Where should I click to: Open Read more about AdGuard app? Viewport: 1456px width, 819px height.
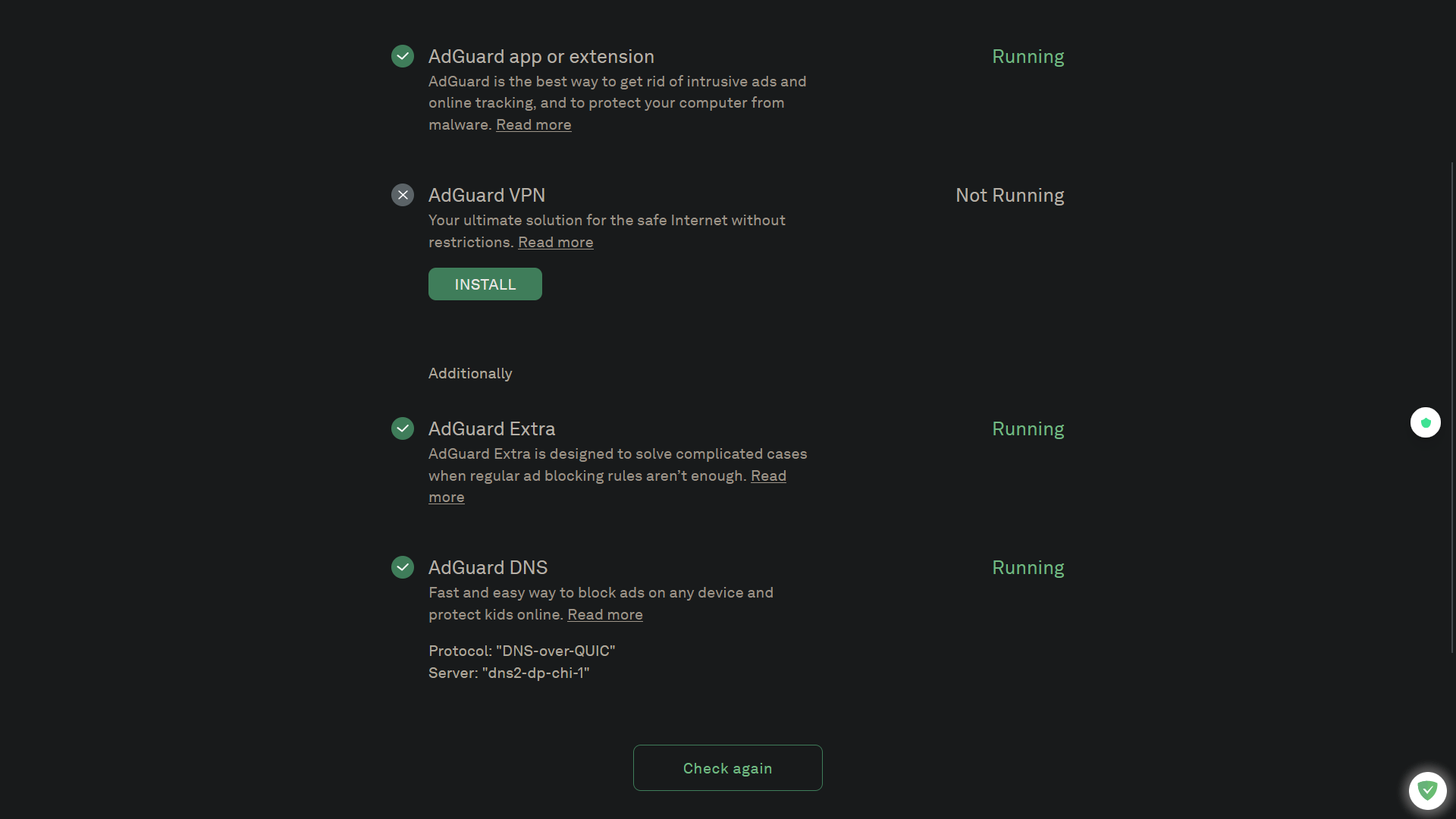click(x=533, y=124)
